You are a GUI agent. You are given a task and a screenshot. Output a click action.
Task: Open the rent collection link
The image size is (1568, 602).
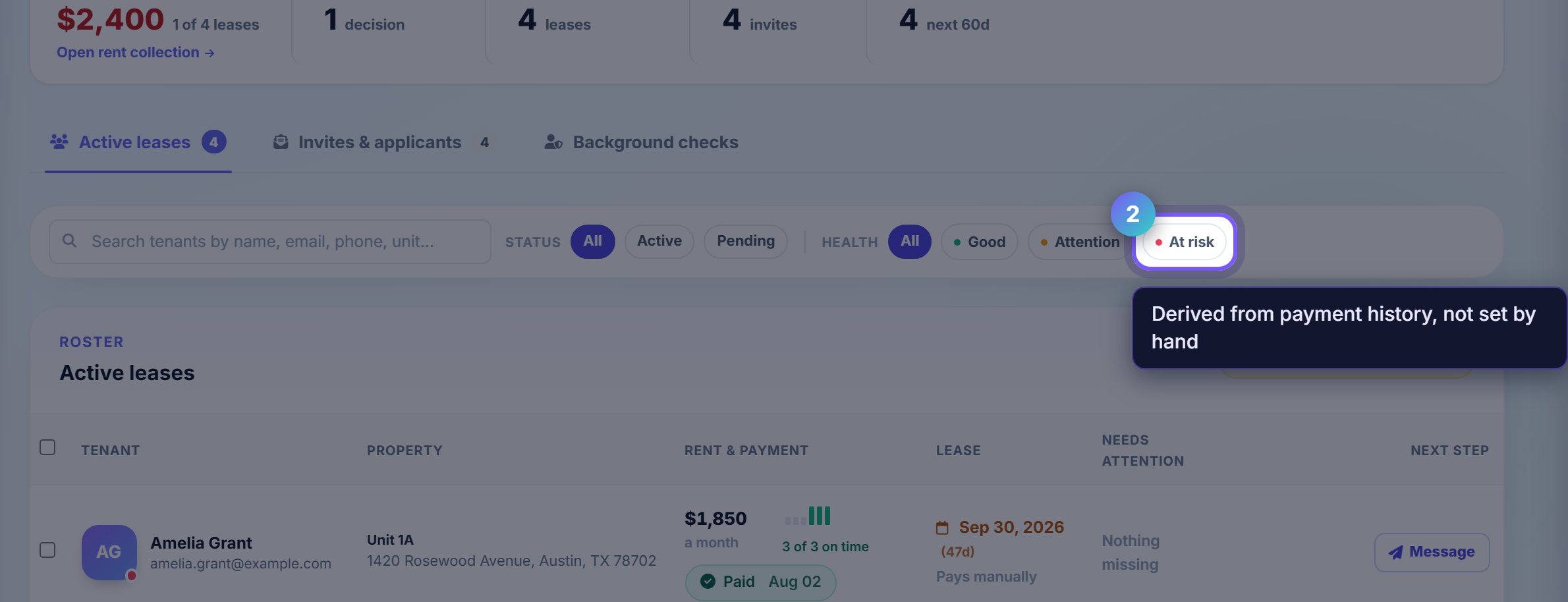point(135,52)
